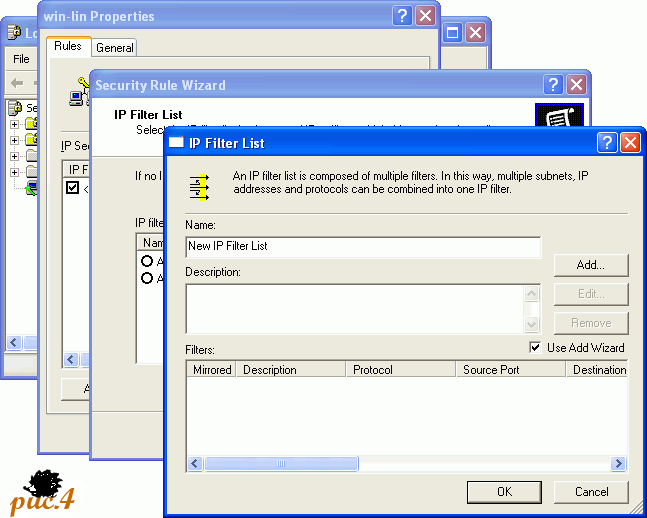The image size is (647, 518).
Task: Disable the Use Add Wizard checkbox
Action: 535,348
